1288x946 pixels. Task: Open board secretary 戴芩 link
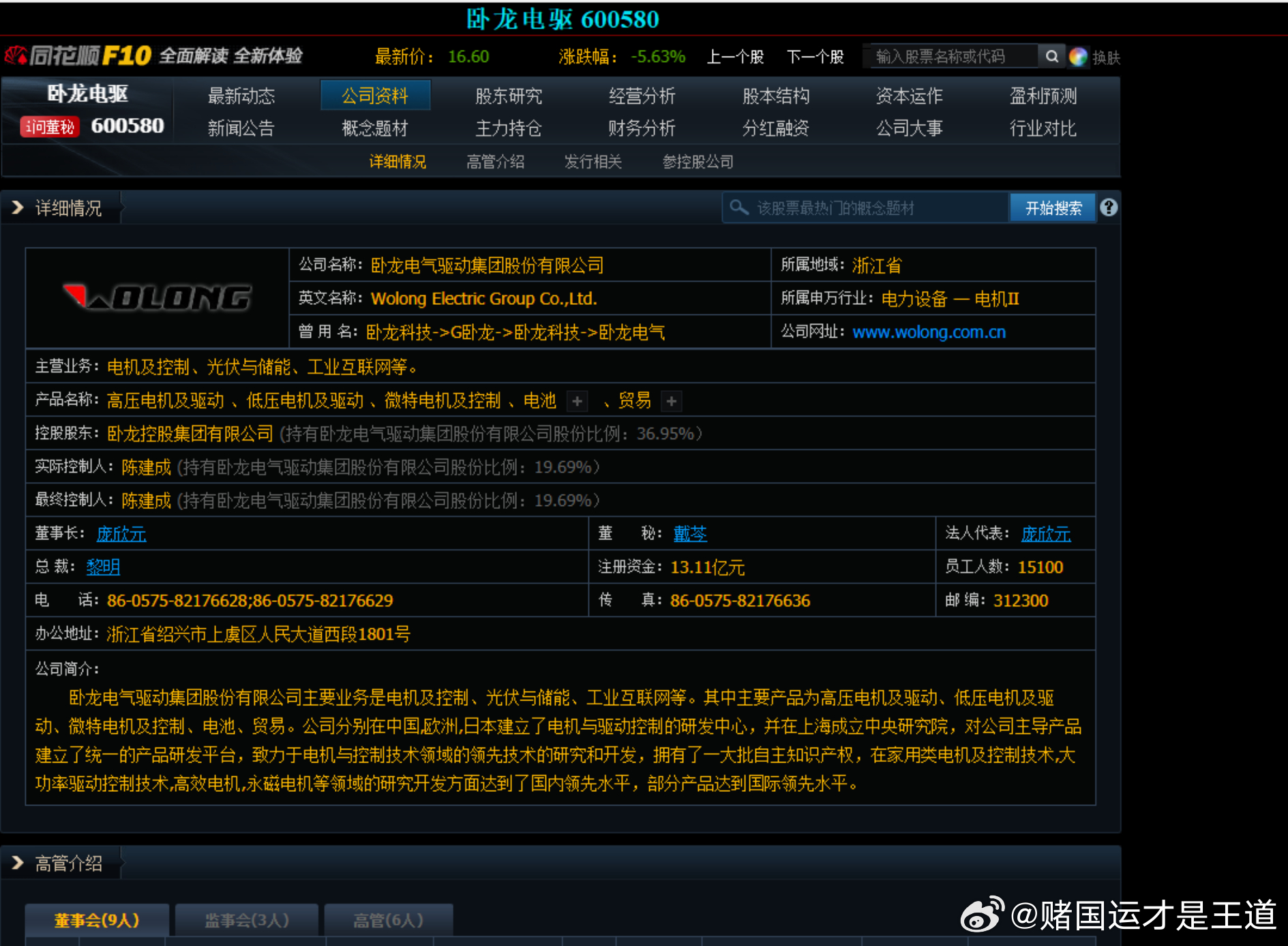pos(690,533)
